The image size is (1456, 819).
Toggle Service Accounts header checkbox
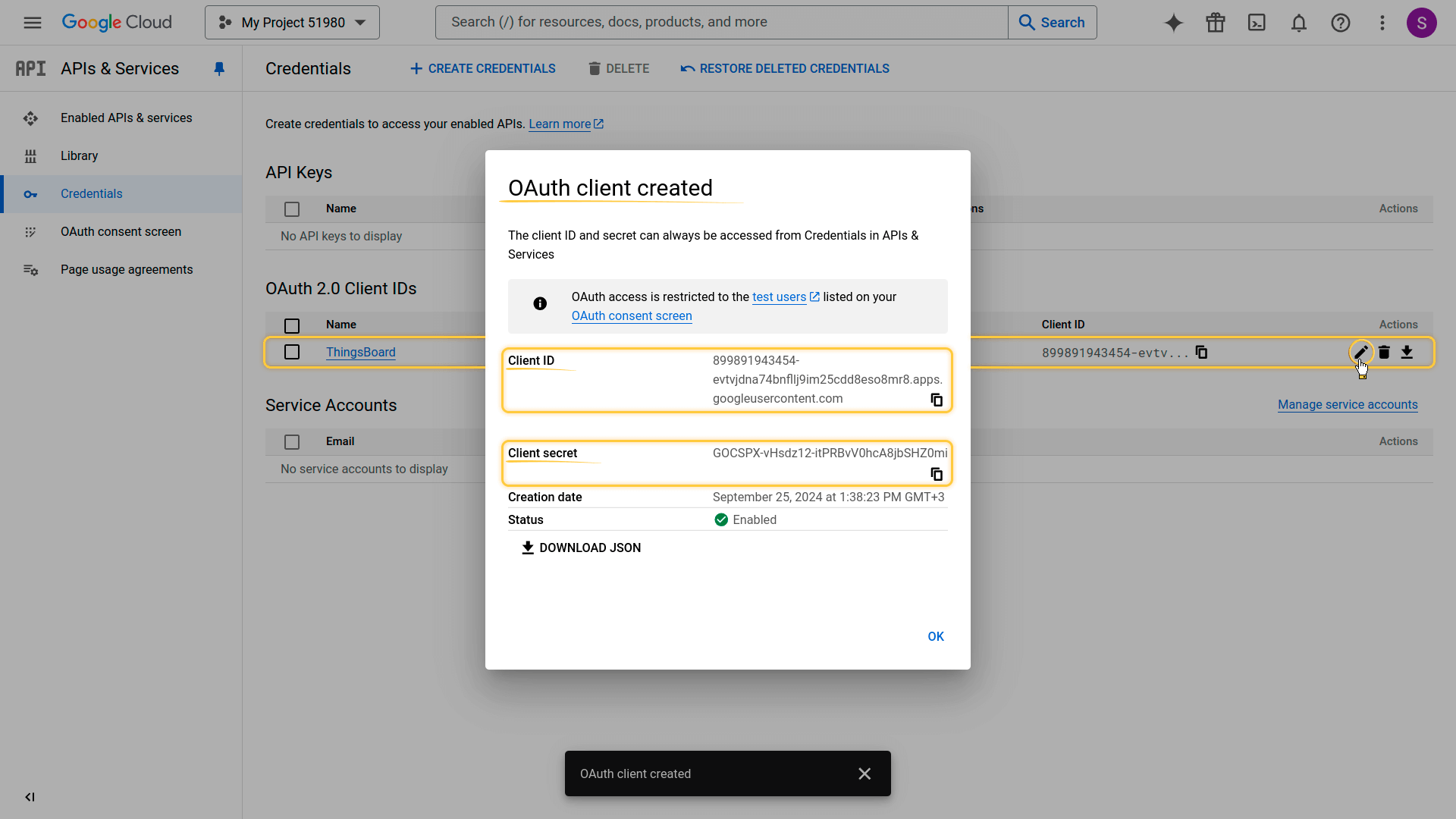point(292,441)
